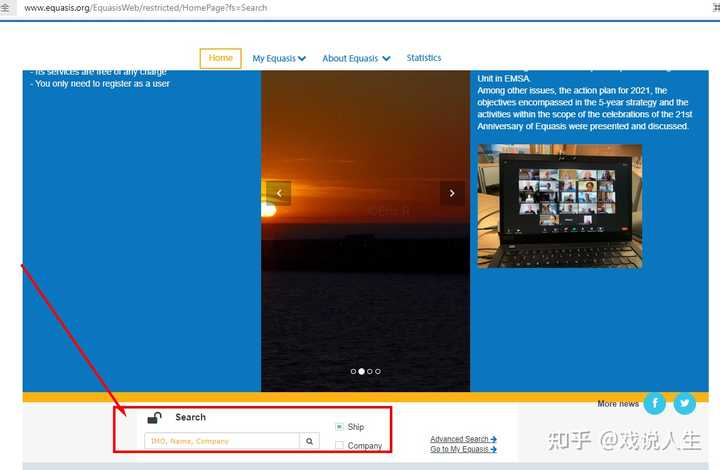Show next carousel slide arrow
This screenshot has height=470, width=720.
[452, 193]
